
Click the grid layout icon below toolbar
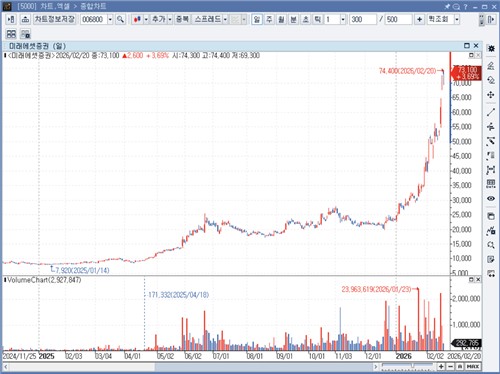point(11,34)
